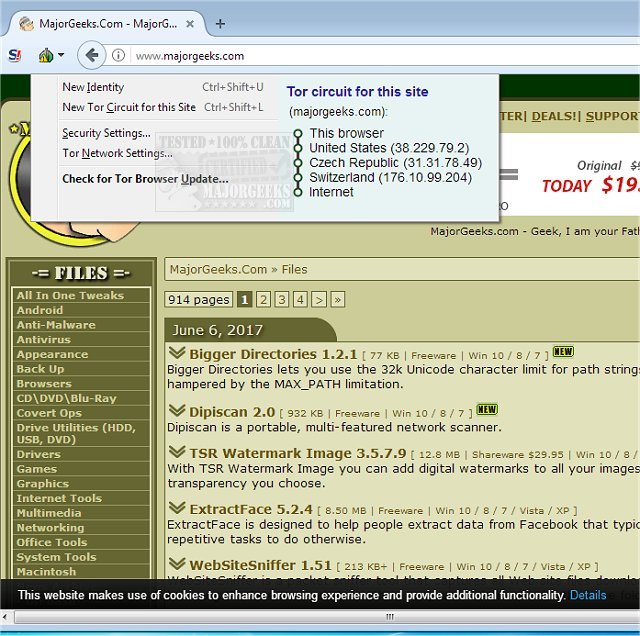Viewport: 640px width, 636px height.
Task: Select the MajorGeeks.Com browser tab
Action: point(106,24)
